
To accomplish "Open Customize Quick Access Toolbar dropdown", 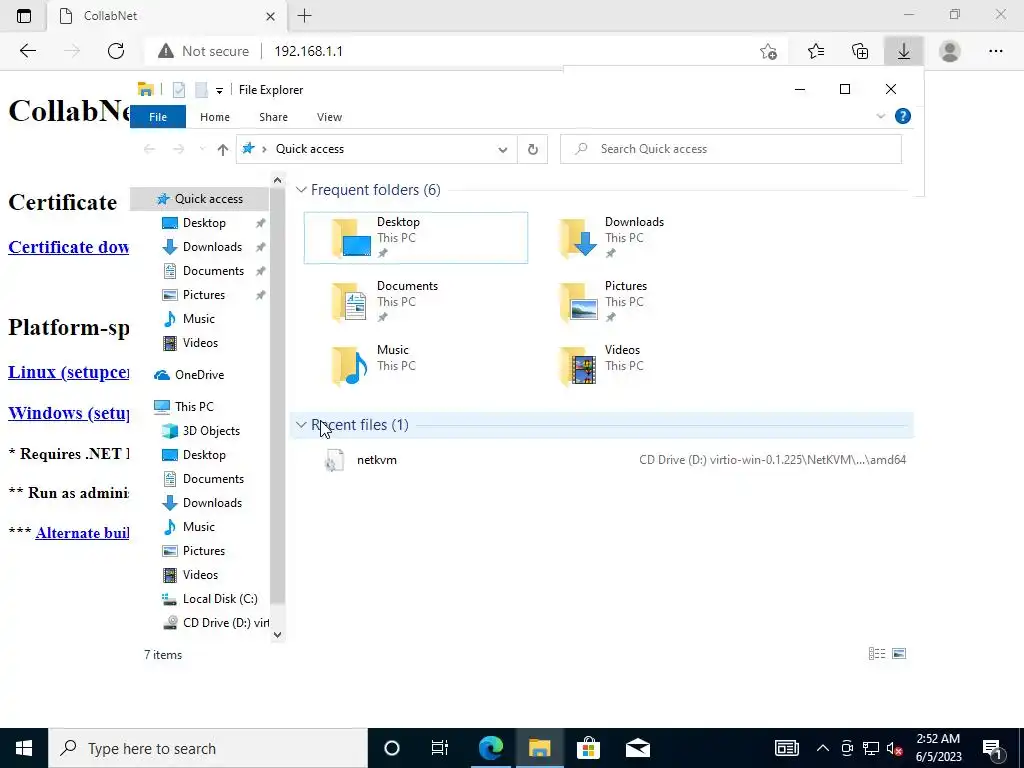I will point(219,91).
